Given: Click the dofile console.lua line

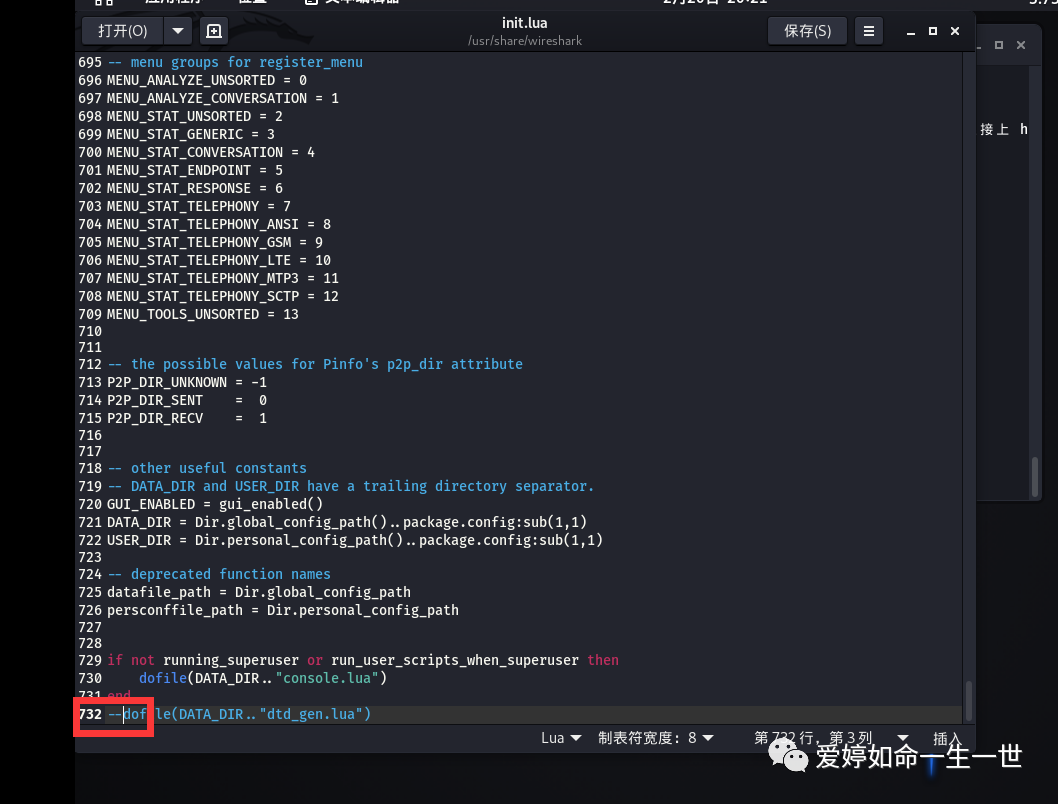Looking at the screenshot, I should (263, 678).
